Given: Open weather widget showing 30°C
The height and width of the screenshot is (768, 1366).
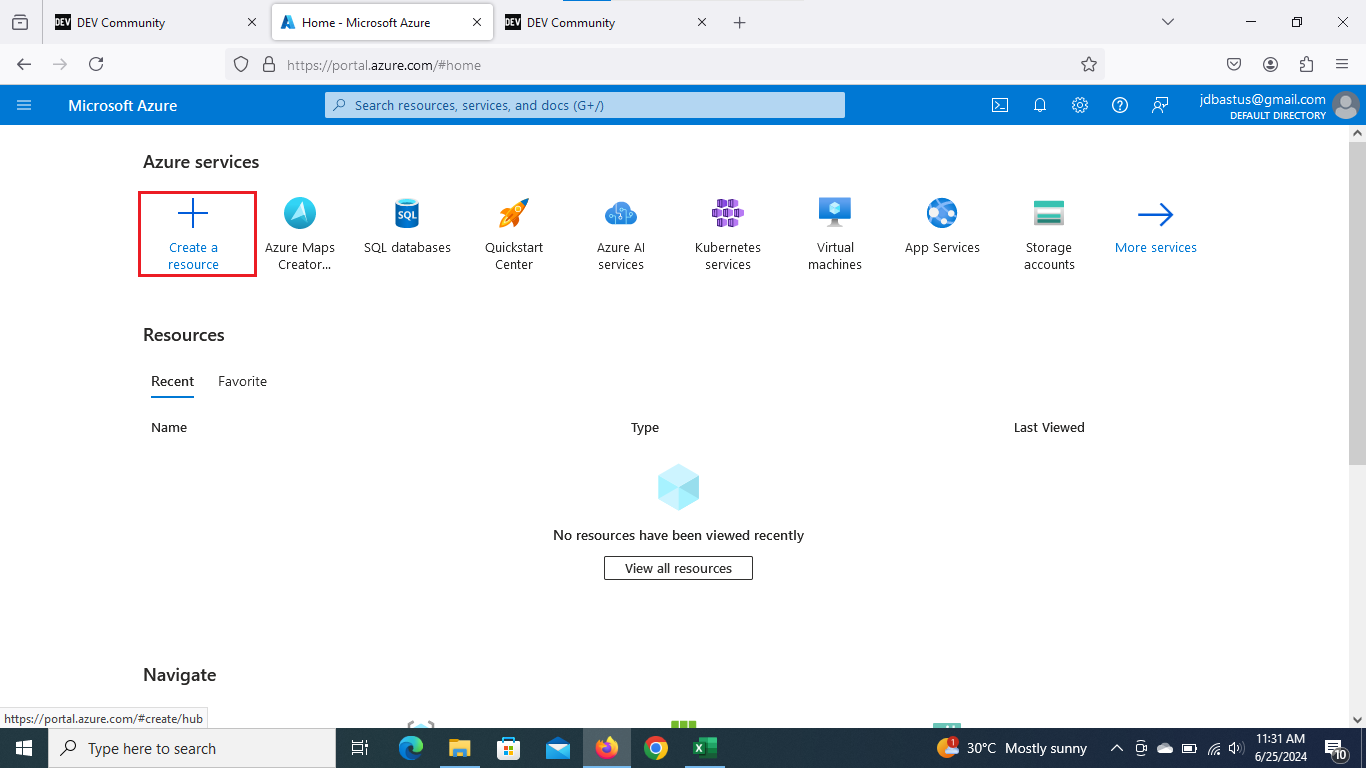Looking at the screenshot, I should pos(1012,748).
